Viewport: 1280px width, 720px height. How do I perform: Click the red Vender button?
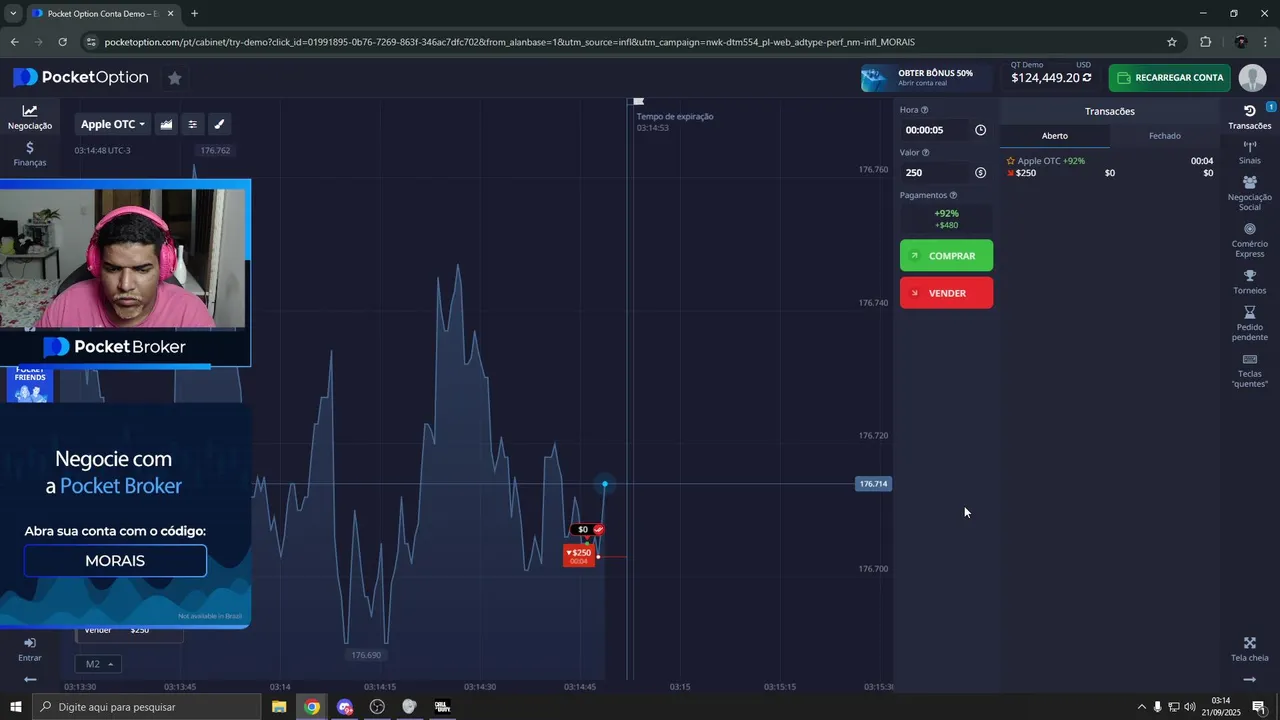[946, 293]
